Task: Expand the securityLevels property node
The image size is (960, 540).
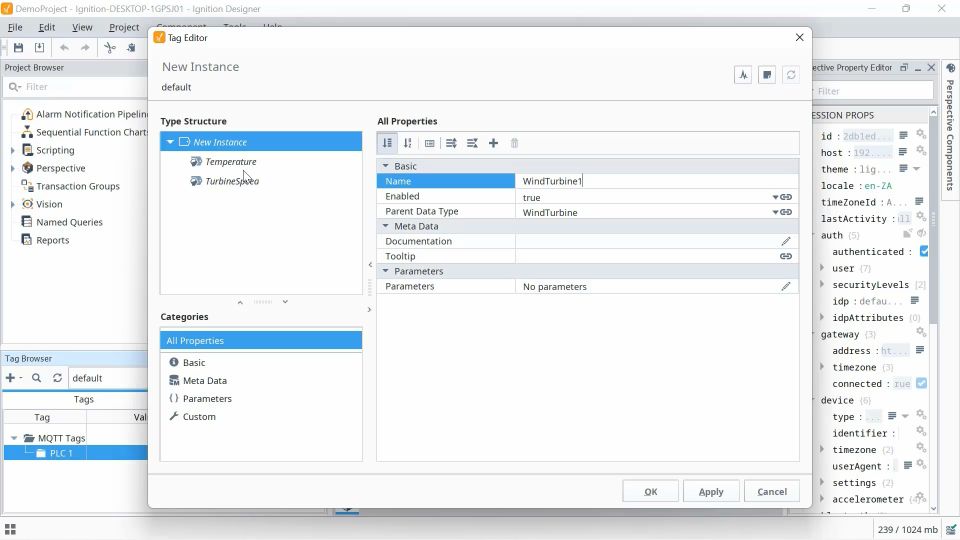Action: pos(822,284)
